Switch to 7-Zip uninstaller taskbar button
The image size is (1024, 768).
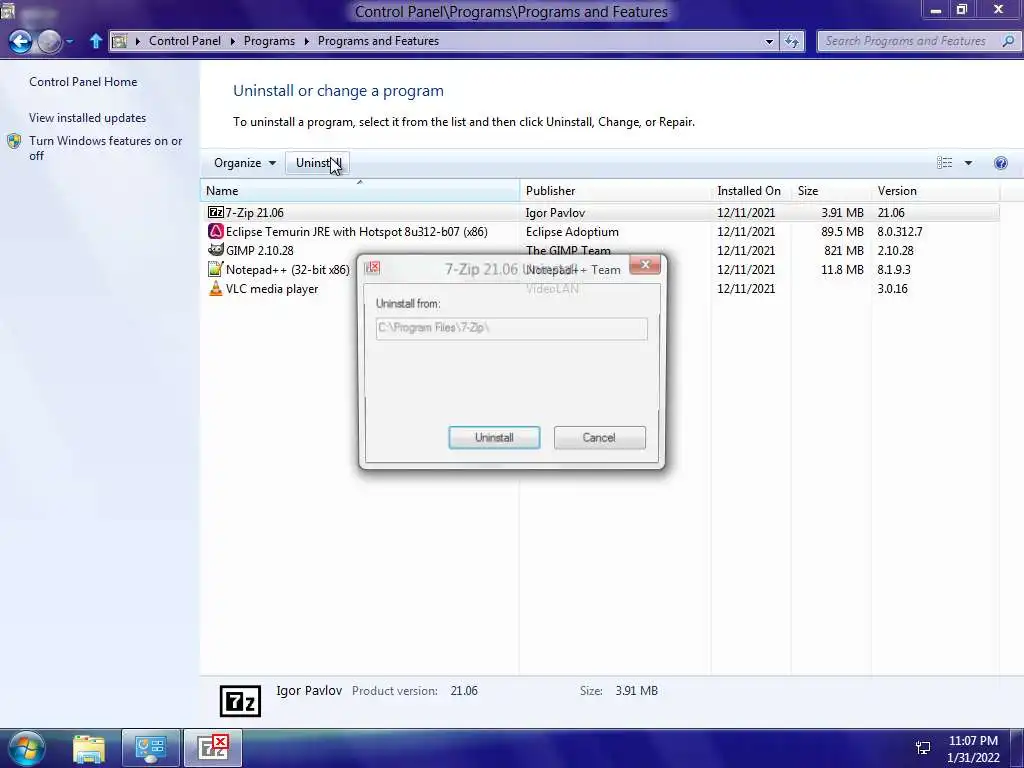pyautogui.click(x=213, y=748)
